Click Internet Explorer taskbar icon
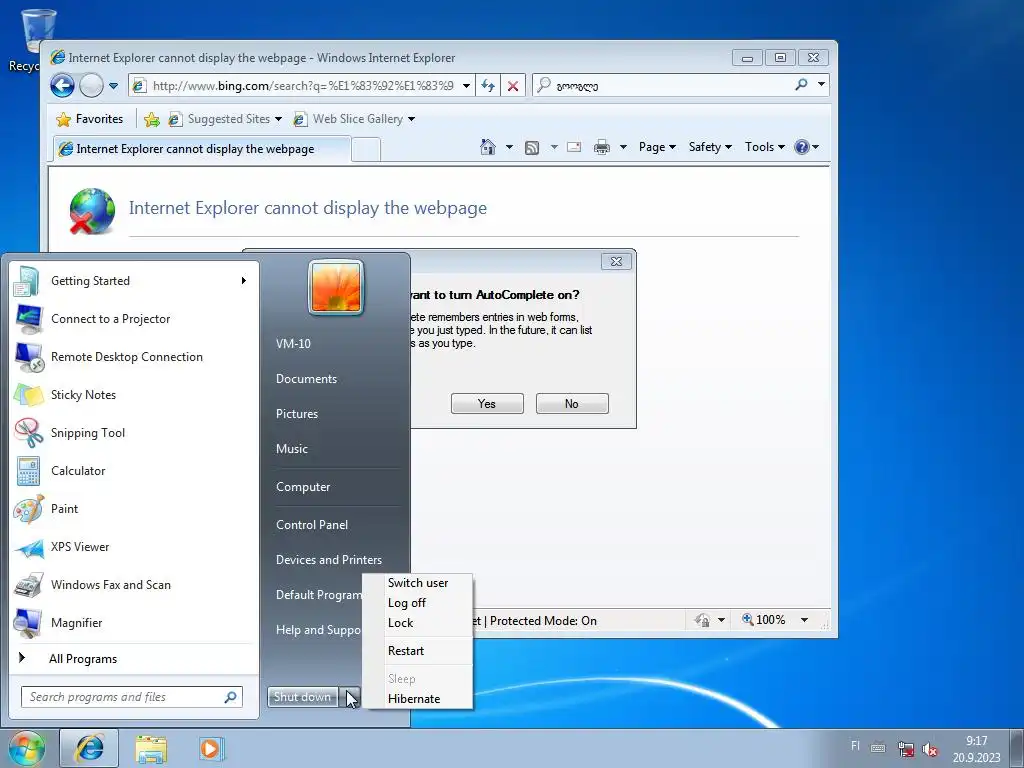The width and height of the screenshot is (1024, 768). click(89, 748)
